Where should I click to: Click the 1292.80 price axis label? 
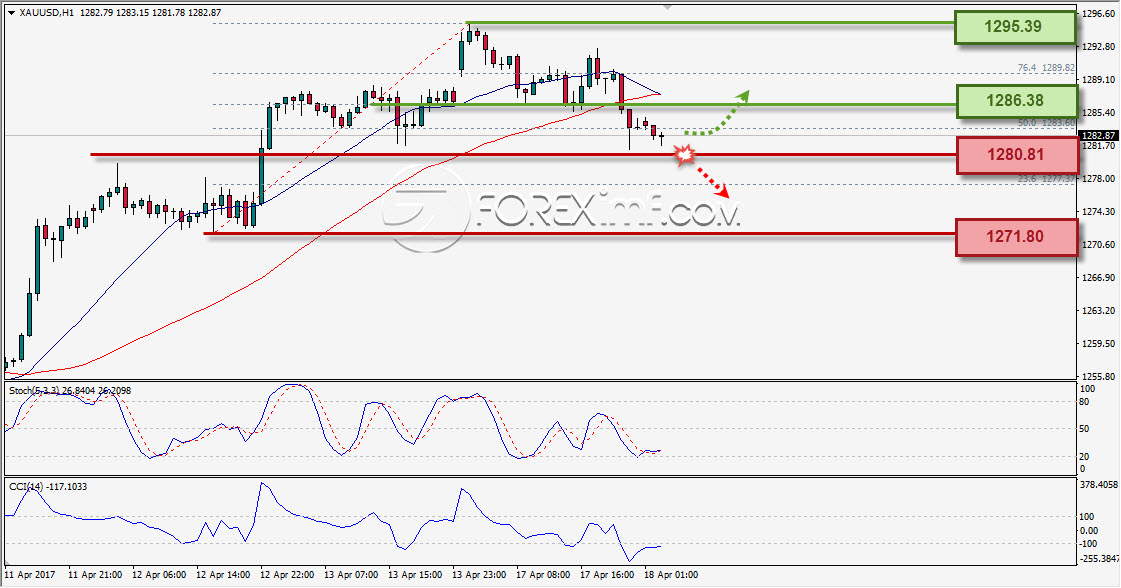[1099, 46]
